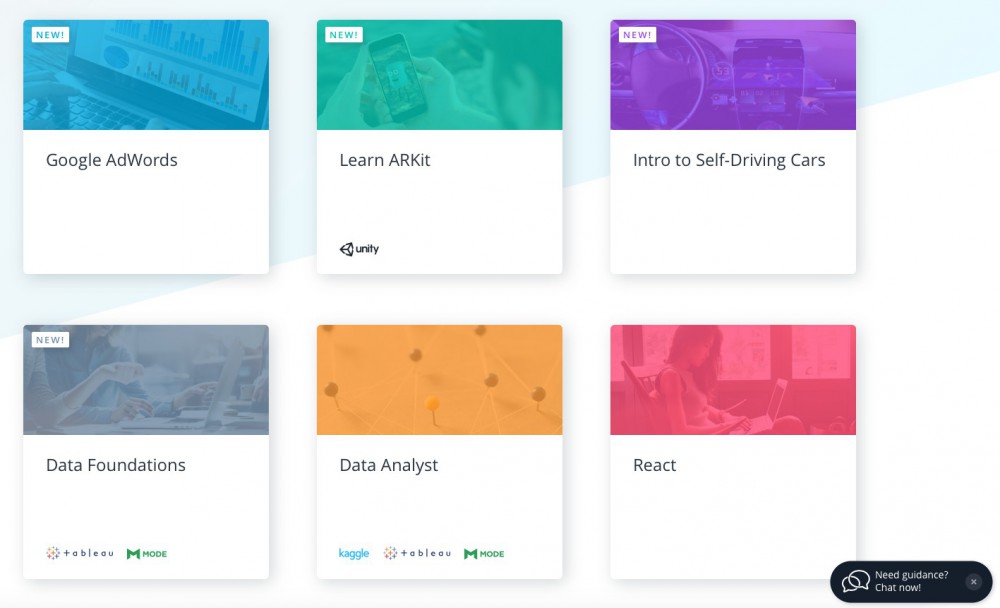The image size is (1000, 608).
Task: Select the Intro to Self-Driving Cars title
Action: pos(729,160)
